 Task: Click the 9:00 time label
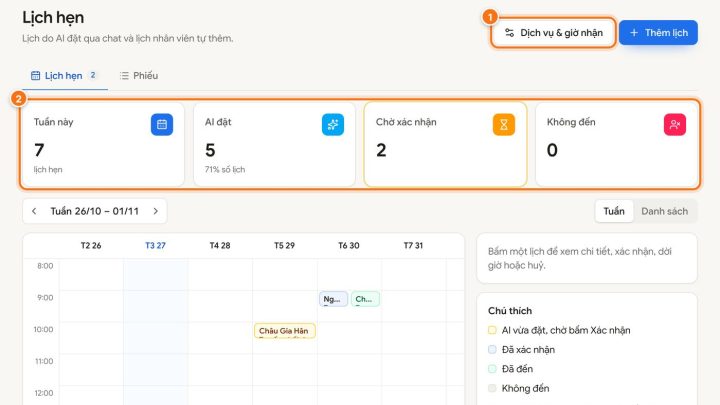(45, 298)
